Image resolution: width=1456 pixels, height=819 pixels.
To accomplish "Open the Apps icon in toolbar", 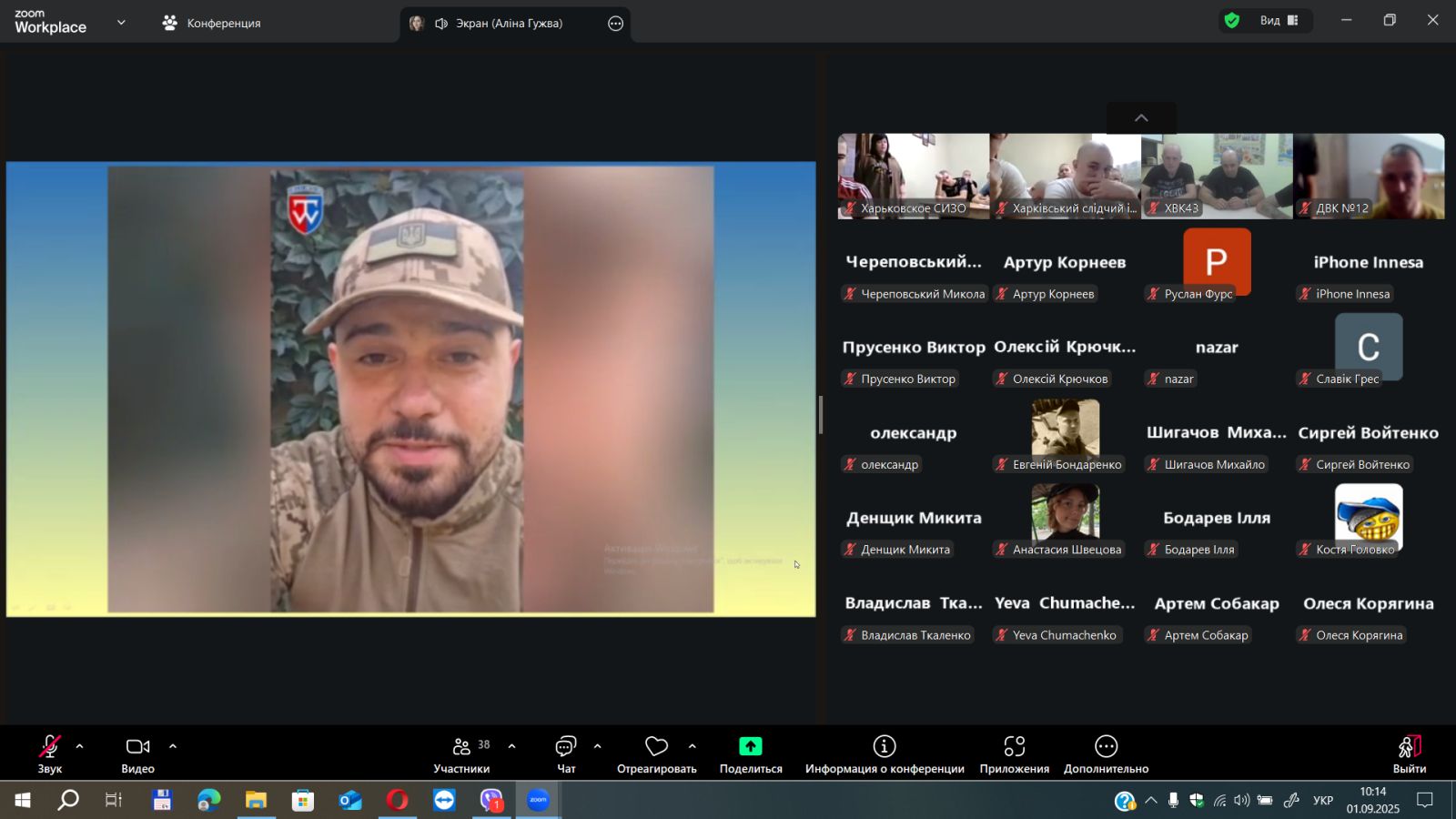I will click(1014, 747).
